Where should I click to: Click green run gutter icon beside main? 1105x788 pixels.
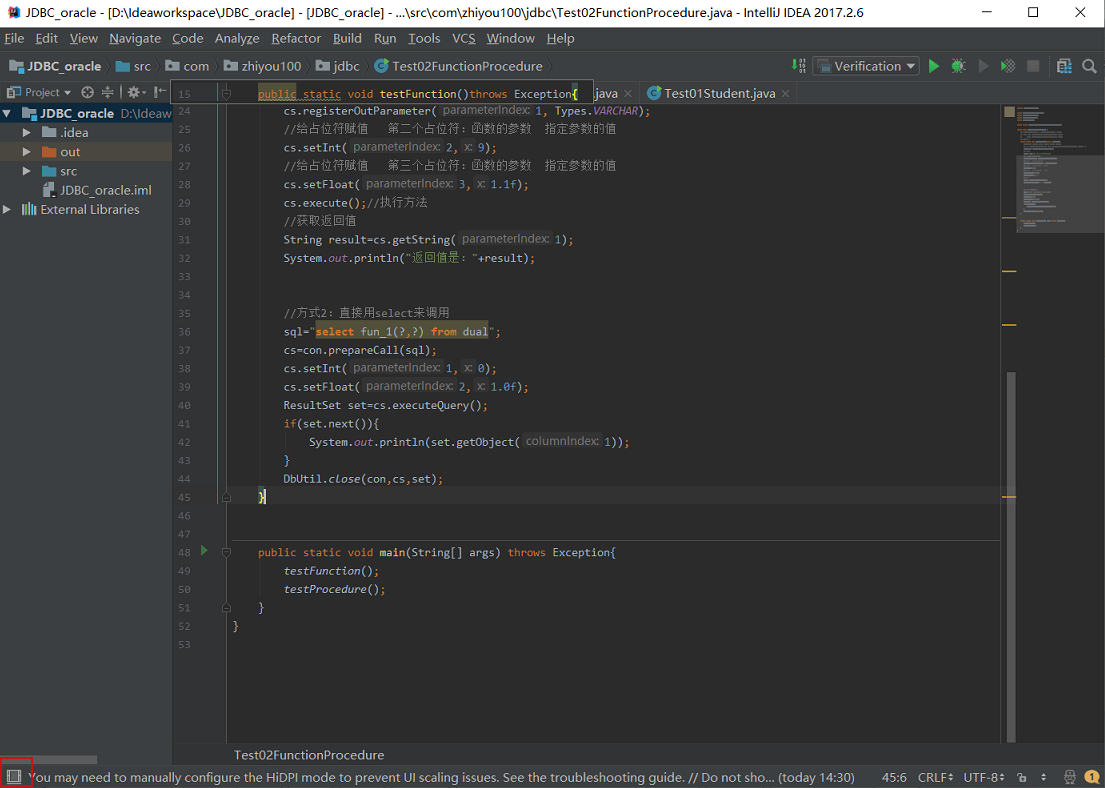click(204, 550)
